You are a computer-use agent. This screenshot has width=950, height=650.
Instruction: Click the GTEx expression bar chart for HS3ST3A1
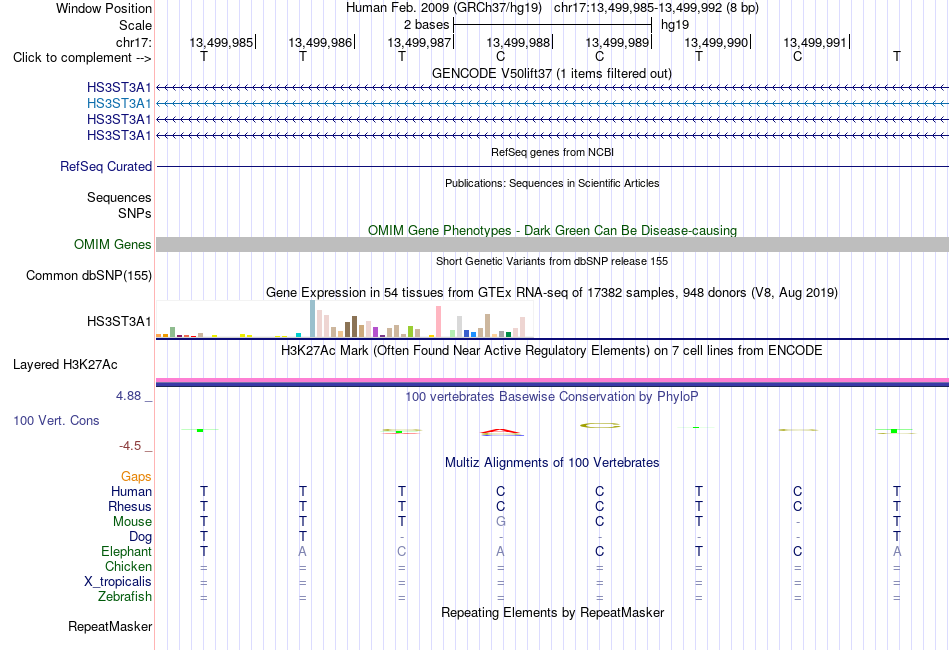click(x=344, y=319)
